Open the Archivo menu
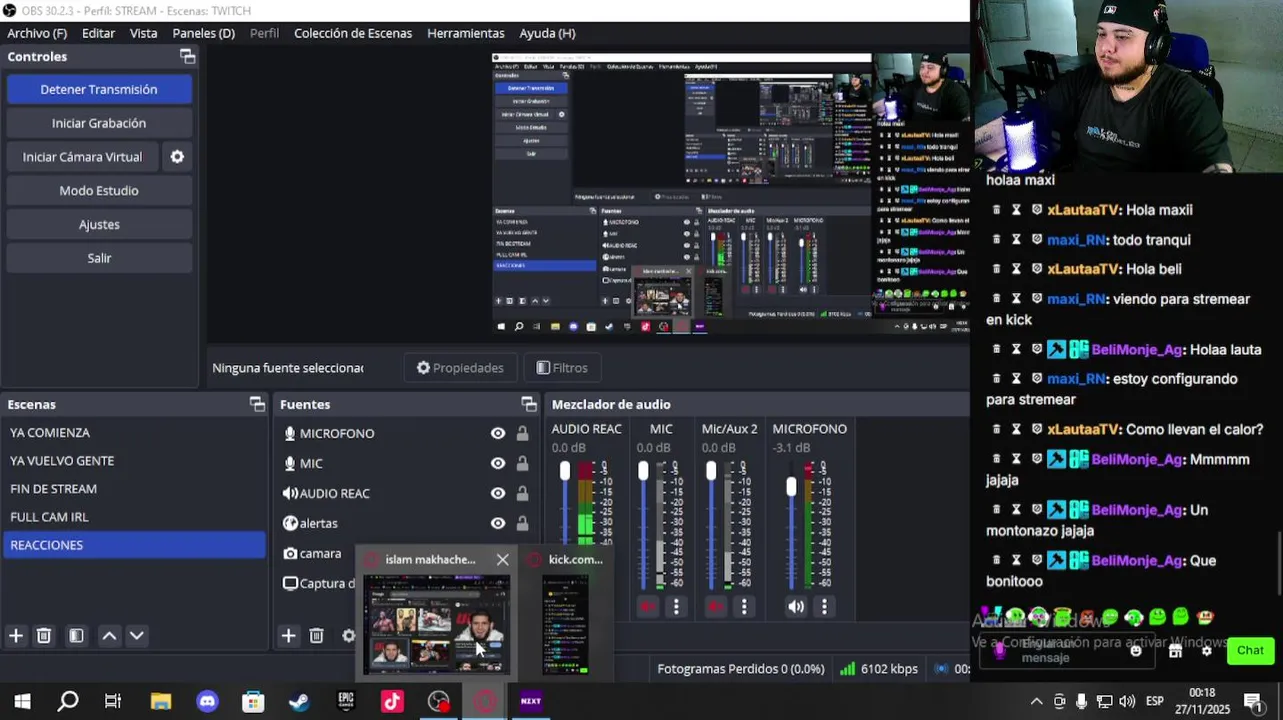The width and height of the screenshot is (1283, 720). 37,33
